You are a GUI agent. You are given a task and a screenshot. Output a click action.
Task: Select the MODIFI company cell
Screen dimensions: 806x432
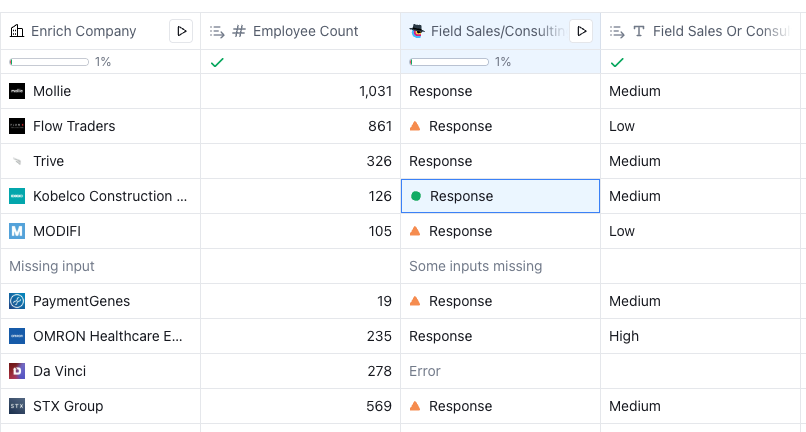(x=100, y=231)
